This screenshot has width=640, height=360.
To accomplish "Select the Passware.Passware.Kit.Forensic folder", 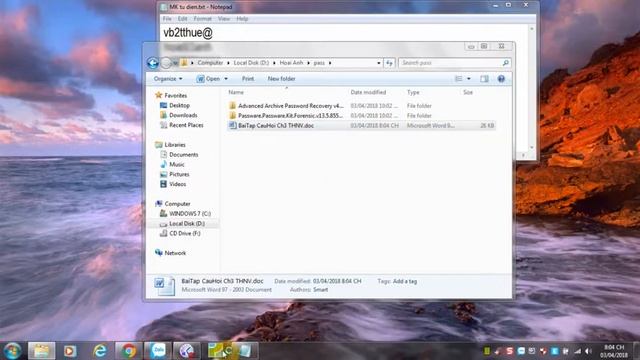I will (x=291, y=116).
